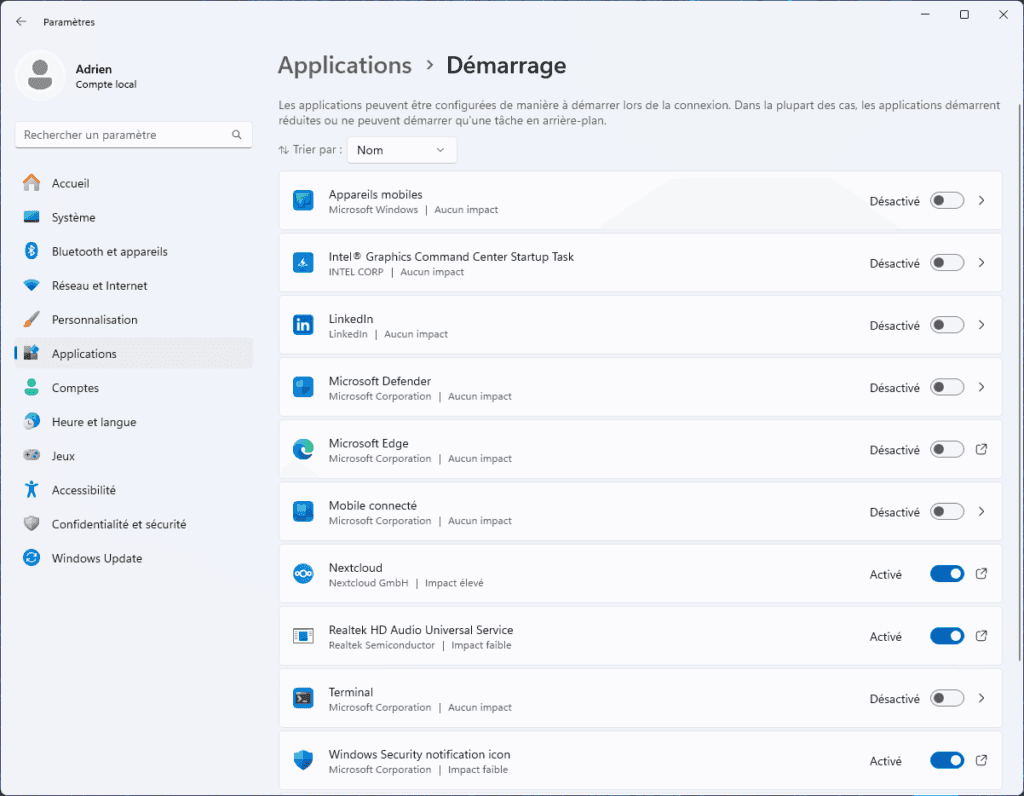The width and height of the screenshot is (1024, 796).
Task: Turn on LinkedIn startup toggle
Action: point(947,325)
